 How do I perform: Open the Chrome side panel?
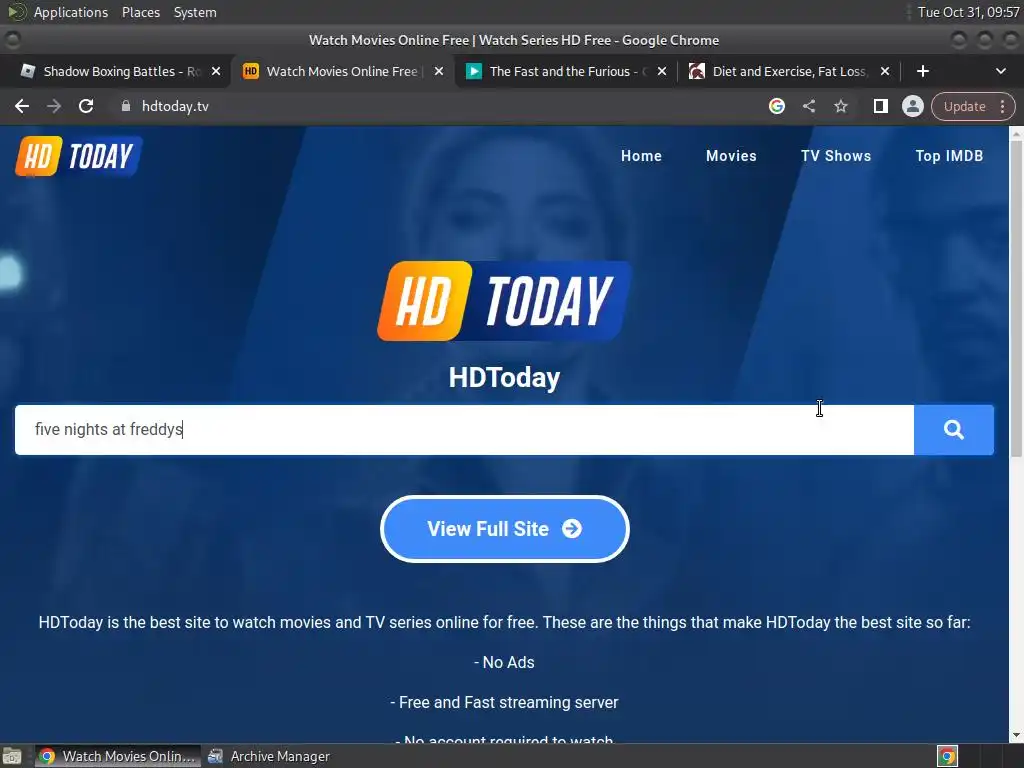coord(880,106)
